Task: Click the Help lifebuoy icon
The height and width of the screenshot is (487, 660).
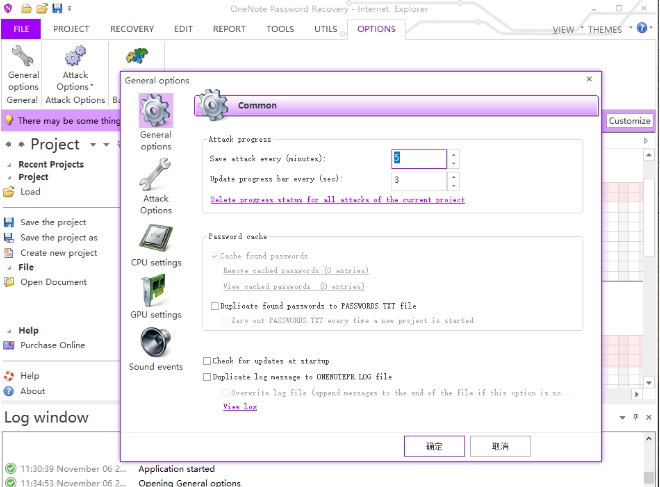Action: [x=9, y=376]
